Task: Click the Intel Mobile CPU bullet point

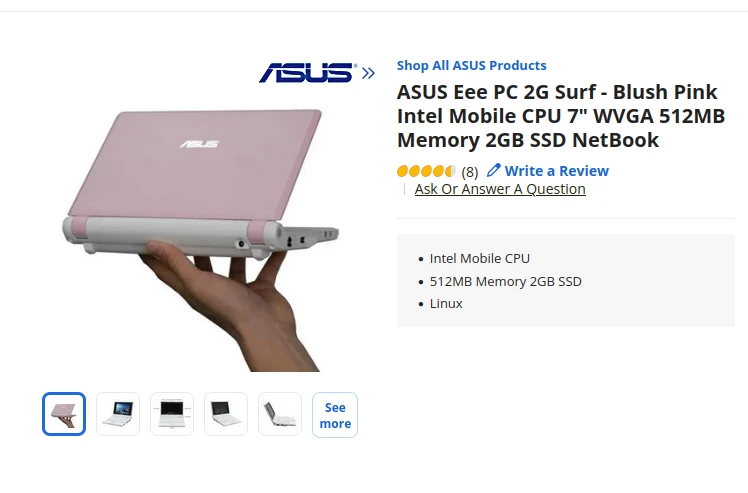Action: (480, 259)
